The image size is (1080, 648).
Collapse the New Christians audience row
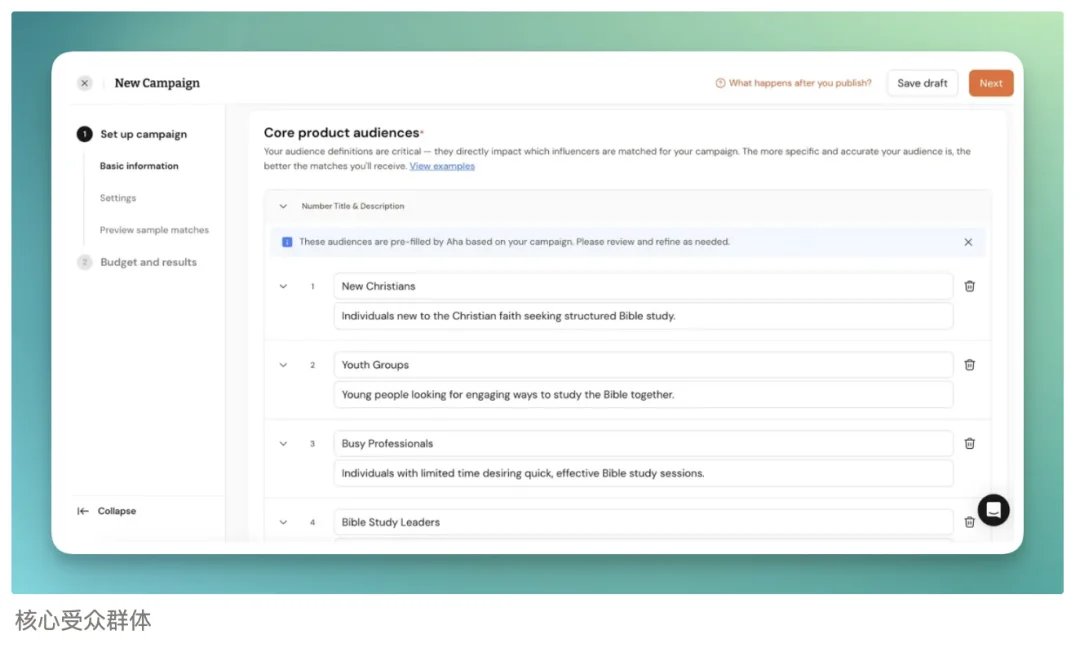(283, 286)
